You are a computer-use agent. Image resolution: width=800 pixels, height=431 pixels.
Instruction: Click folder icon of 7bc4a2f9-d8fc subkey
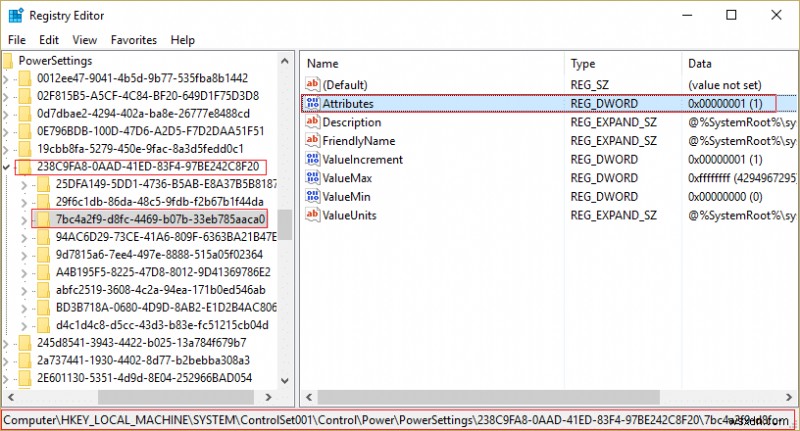(x=43, y=219)
